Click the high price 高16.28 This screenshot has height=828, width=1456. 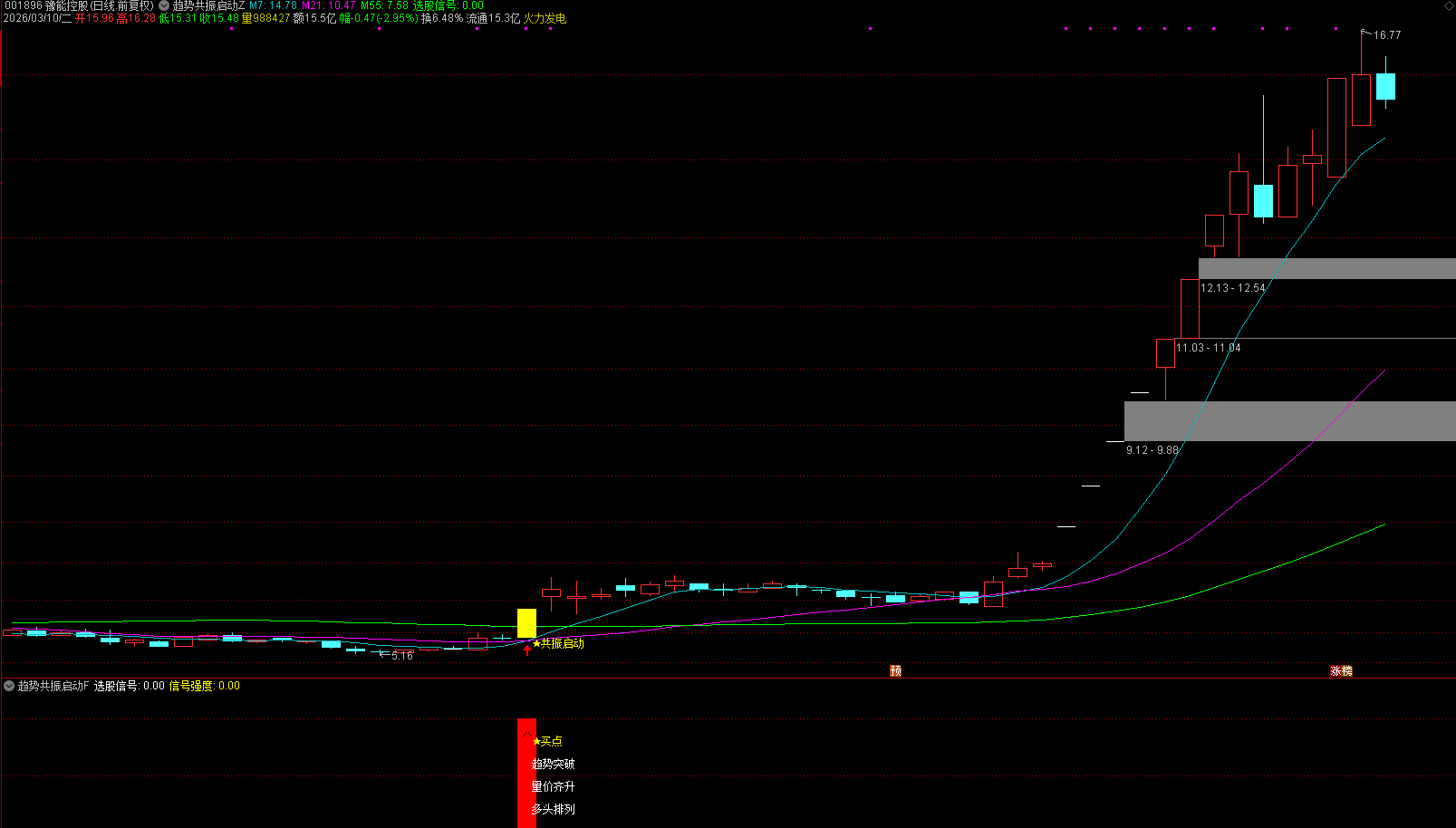(x=137, y=18)
